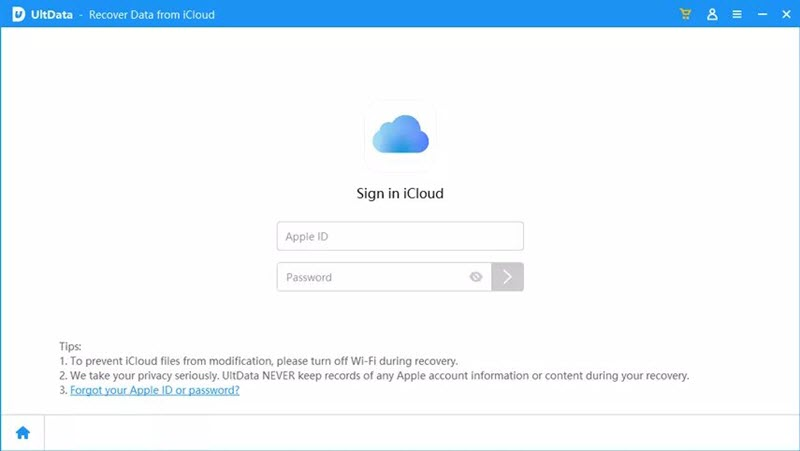Click 'Recover Data from iCloud' title text
Screen dimensions: 800x451
click(152, 15)
